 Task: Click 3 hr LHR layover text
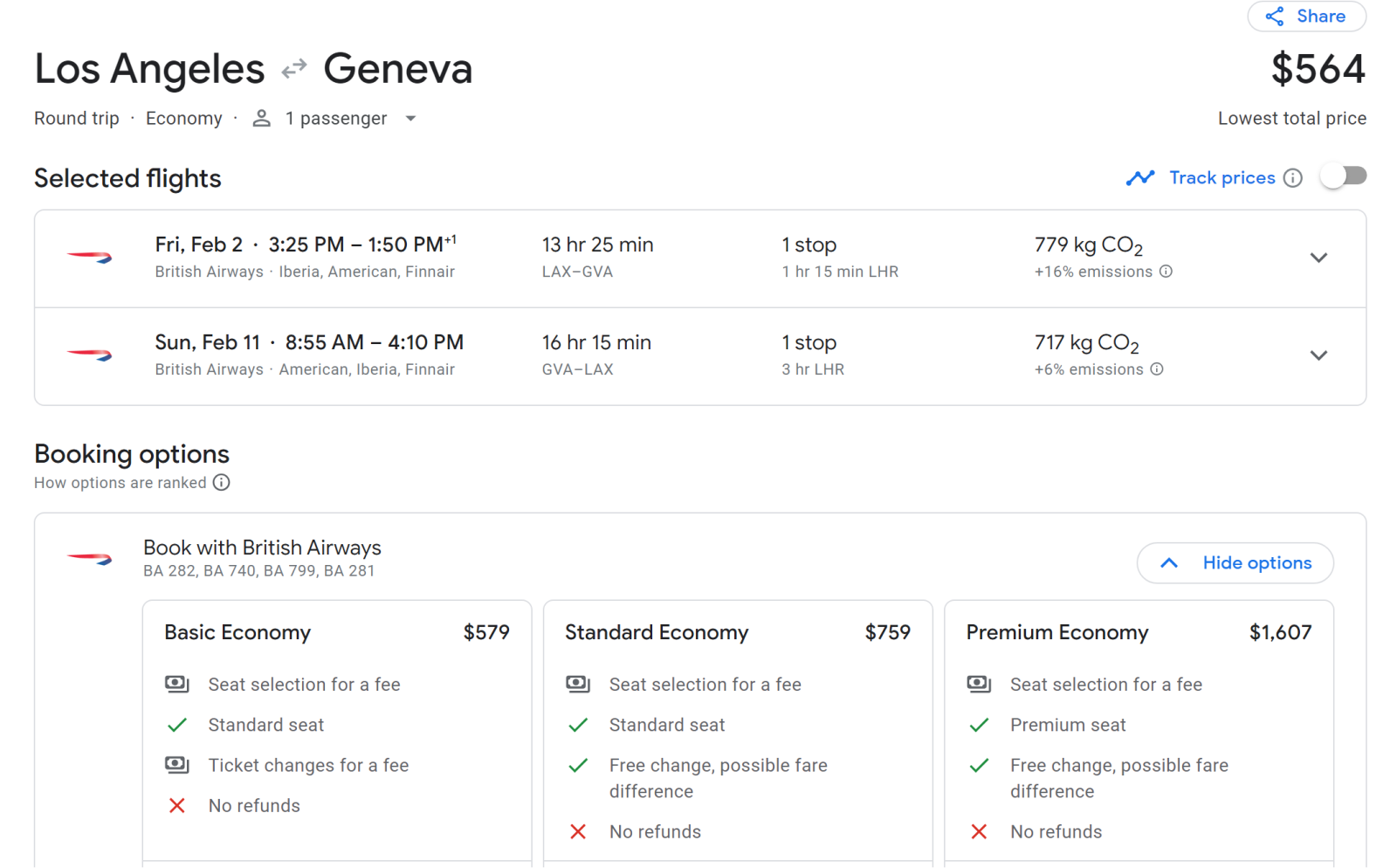point(813,369)
